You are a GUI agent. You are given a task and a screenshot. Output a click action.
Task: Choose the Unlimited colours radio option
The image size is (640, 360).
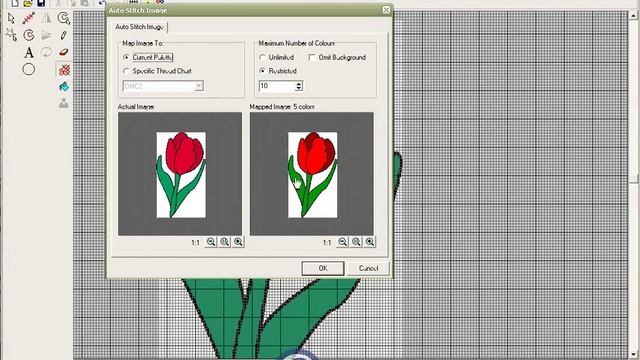tap(262, 58)
